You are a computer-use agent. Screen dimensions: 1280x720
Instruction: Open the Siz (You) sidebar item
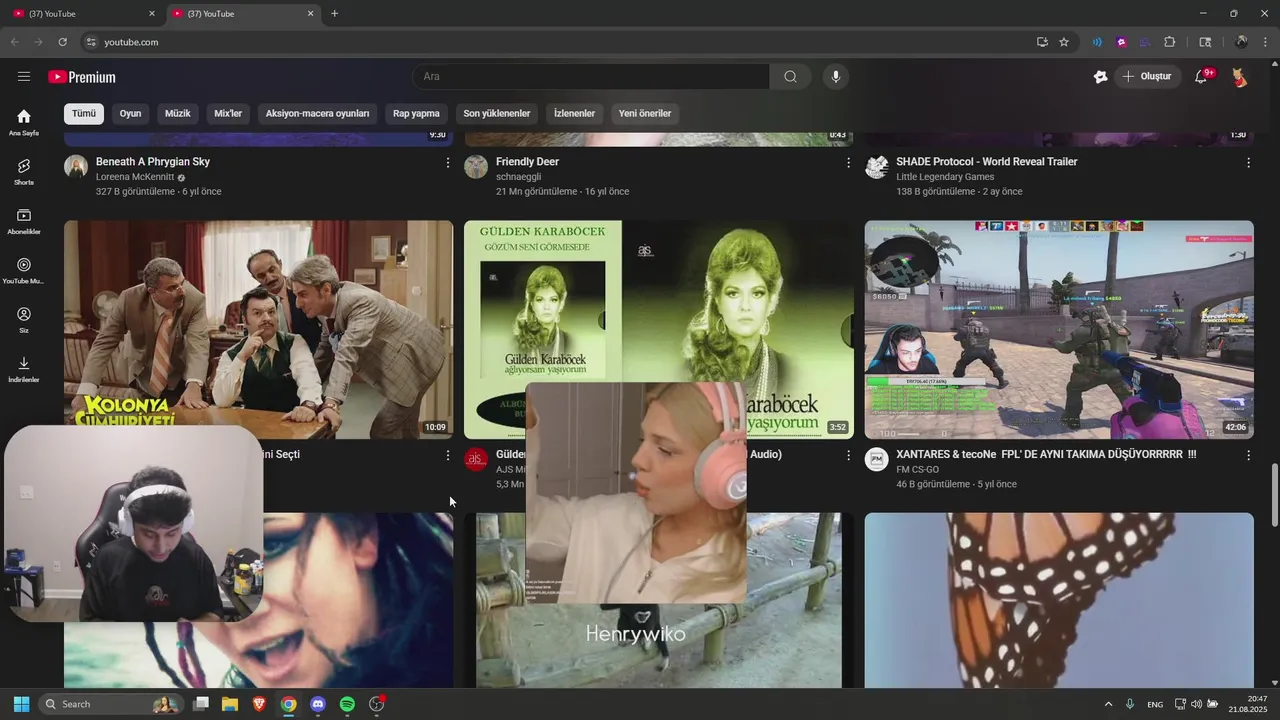pyautogui.click(x=24, y=320)
